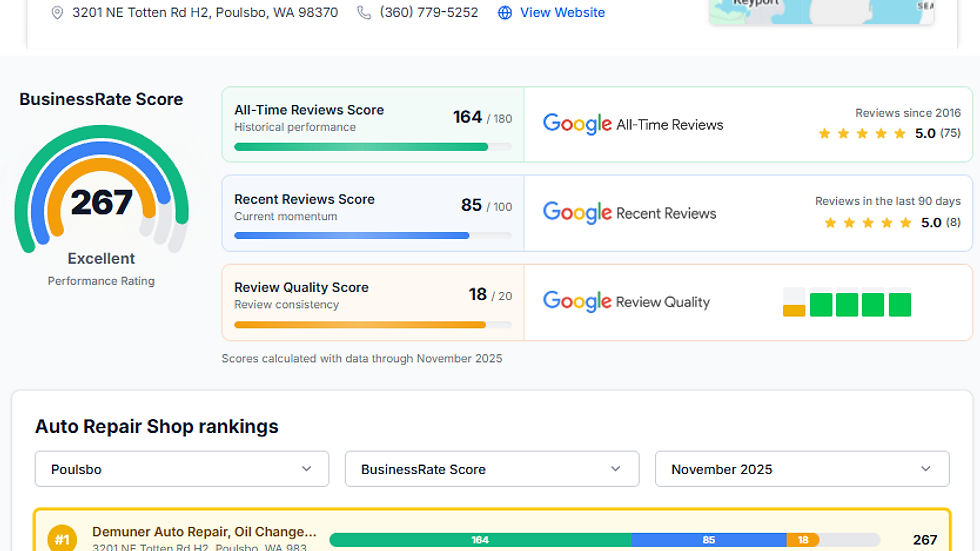
Task: Open the November 2025 date dropdown
Action: tap(802, 469)
